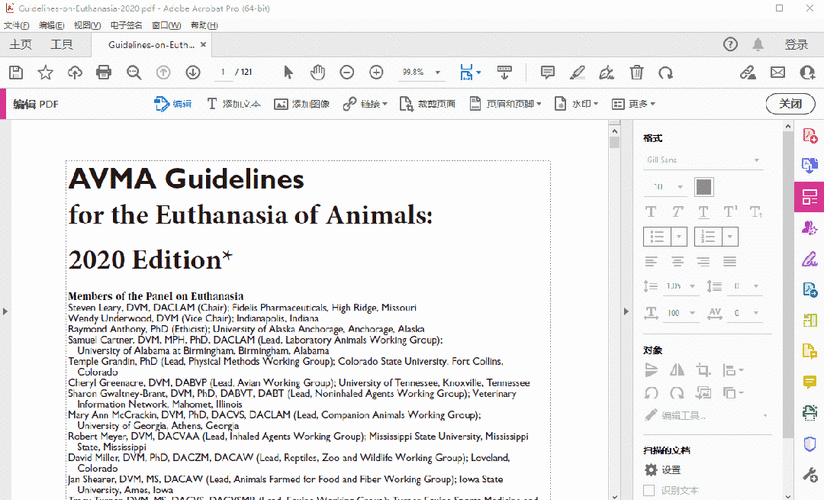Enable the 识别文本 checkbox
The height and width of the screenshot is (500, 824).
click(649, 490)
